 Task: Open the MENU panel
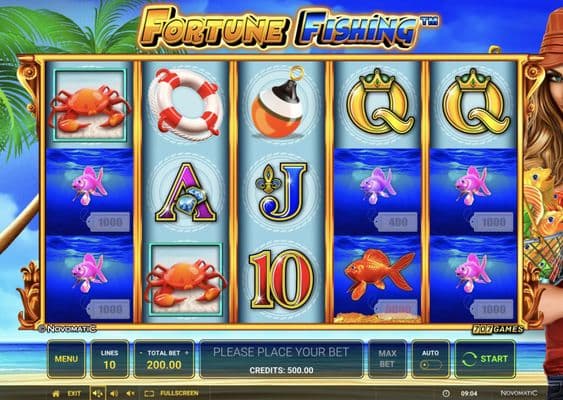click(x=66, y=359)
